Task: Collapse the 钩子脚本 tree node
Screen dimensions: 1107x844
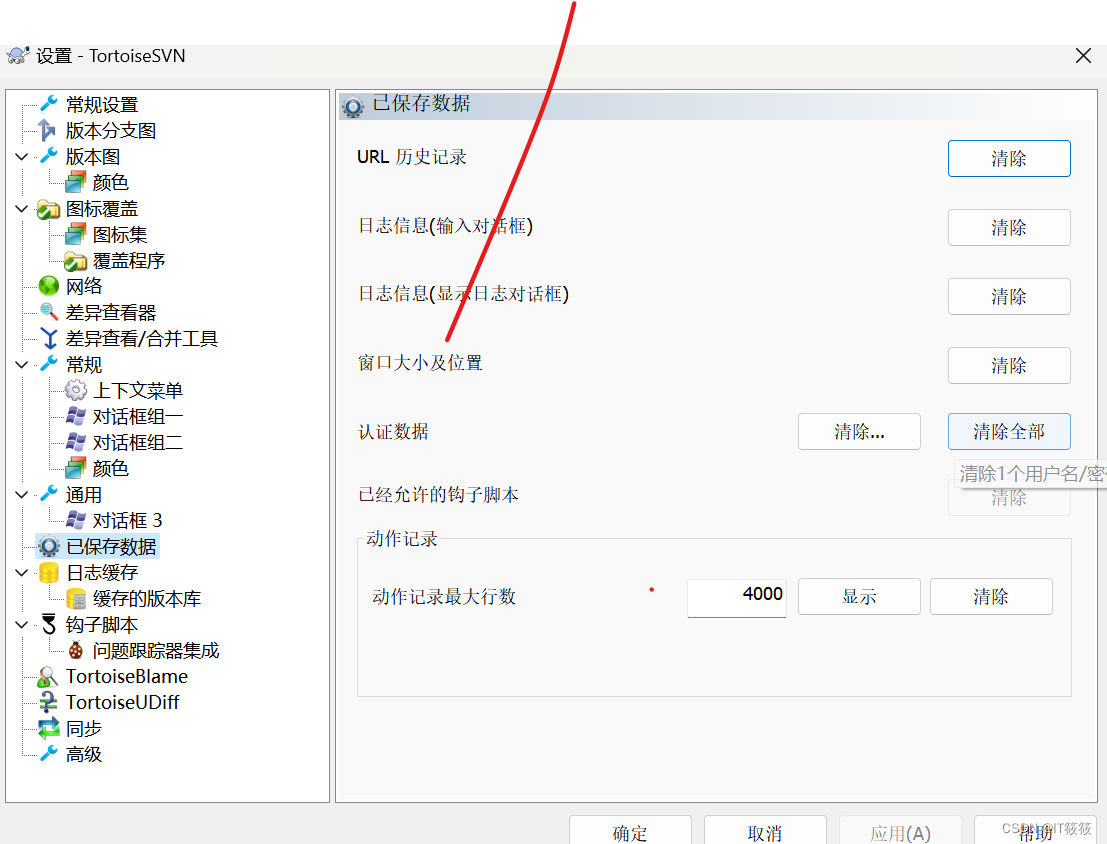Action: click(x=21, y=624)
